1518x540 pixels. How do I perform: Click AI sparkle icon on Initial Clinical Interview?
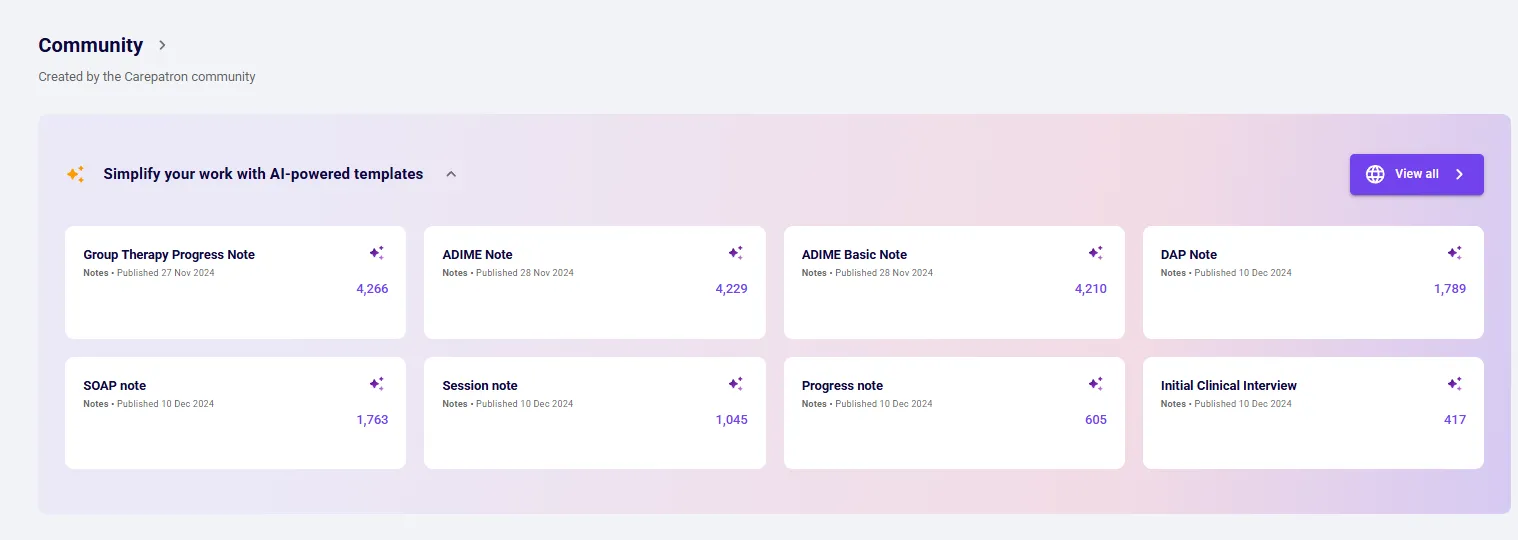1454,384
